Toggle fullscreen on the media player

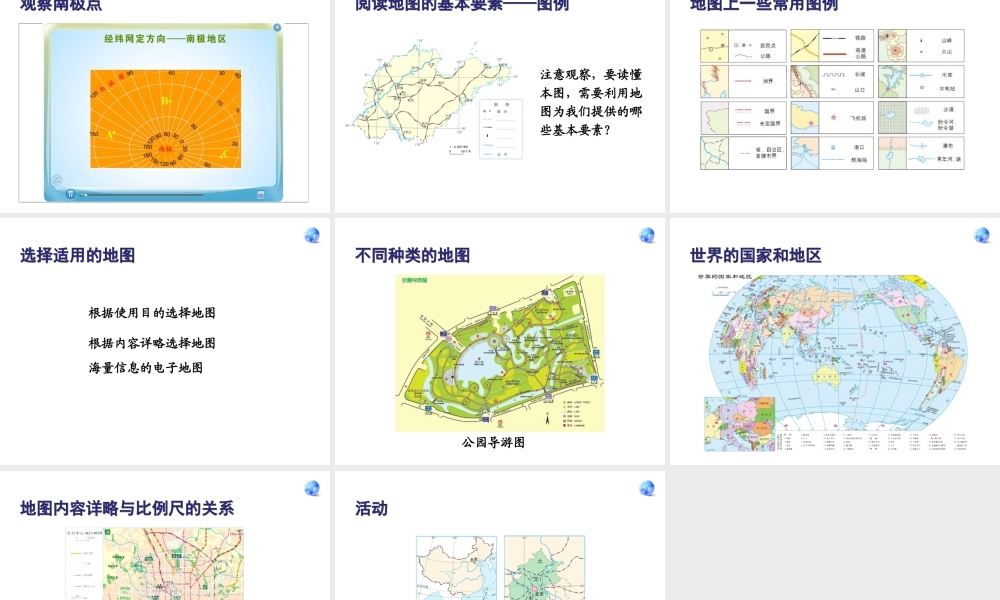coord(261,195)
